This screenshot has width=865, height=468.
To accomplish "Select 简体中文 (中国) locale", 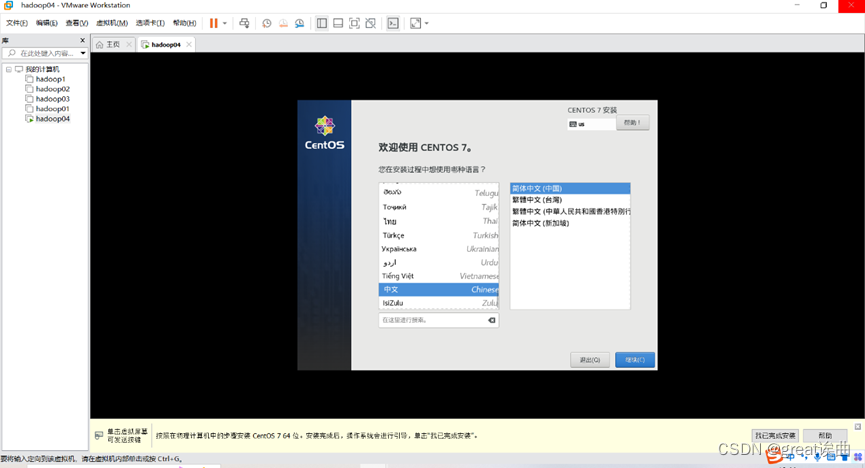I will point(570,189).
